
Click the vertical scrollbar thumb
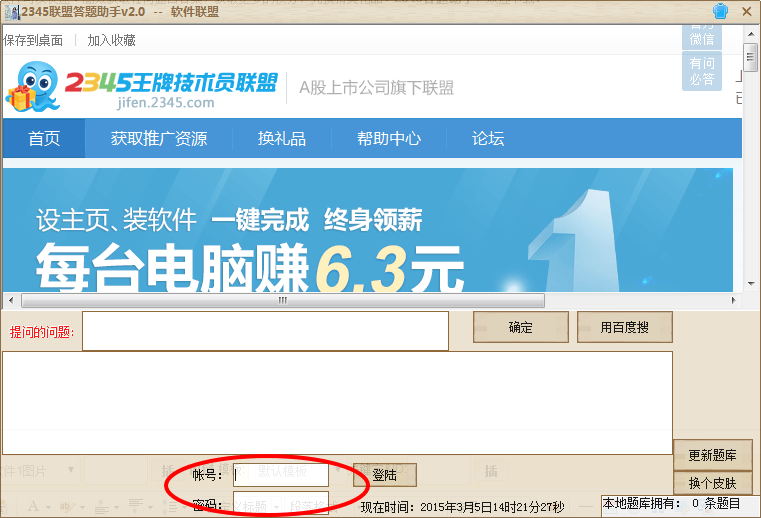point(751,57)
